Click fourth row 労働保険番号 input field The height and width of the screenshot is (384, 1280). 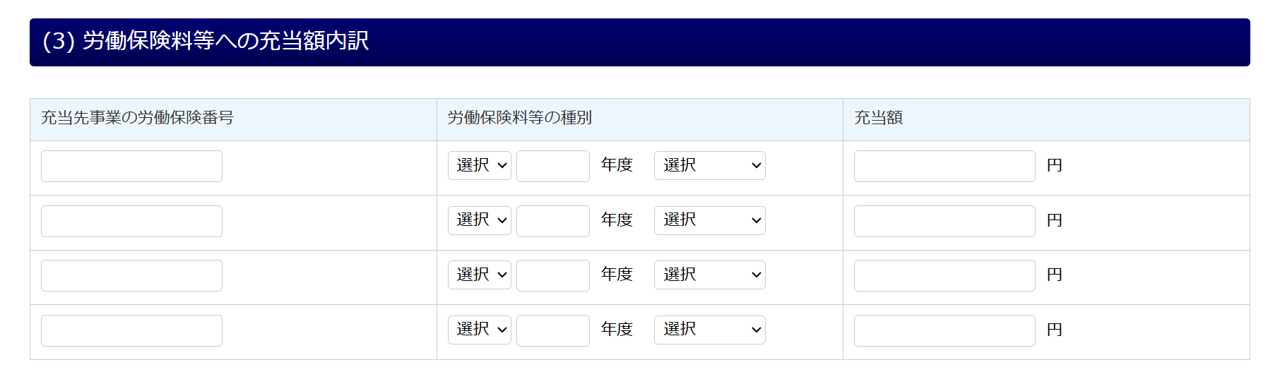point(132,330)
